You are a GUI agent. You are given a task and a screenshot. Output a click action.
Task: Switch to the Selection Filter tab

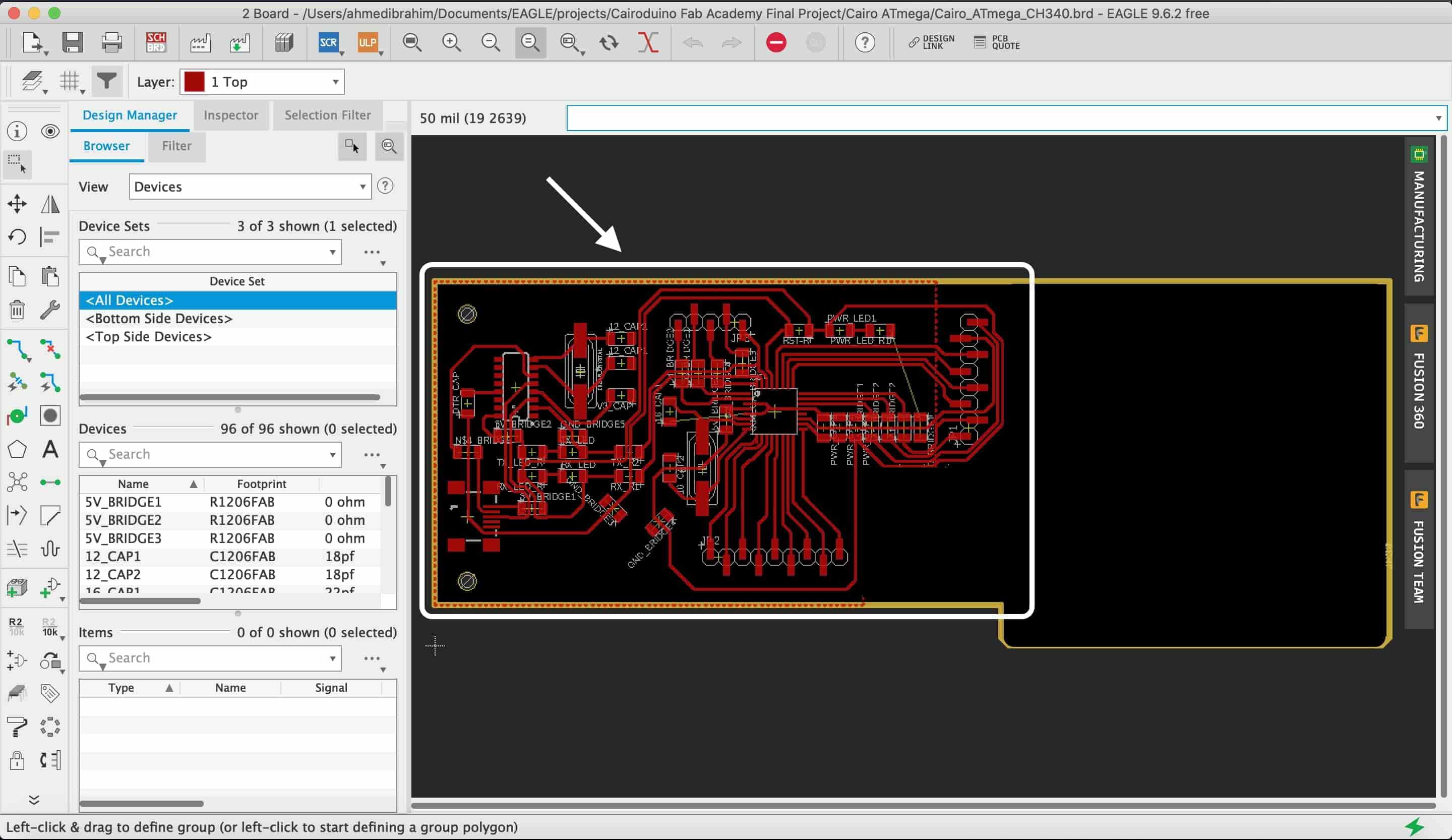coord(328,114)
